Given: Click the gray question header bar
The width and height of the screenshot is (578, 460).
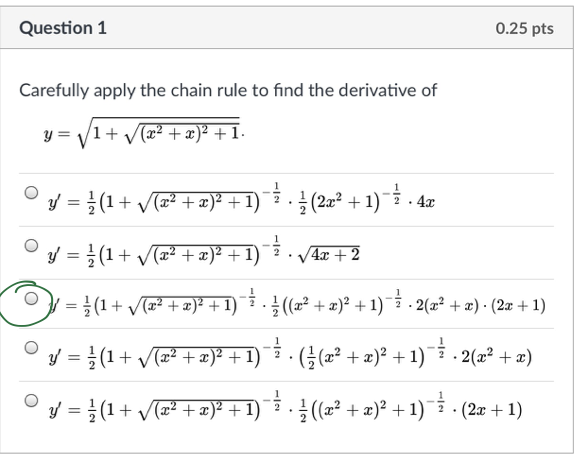Looking at the screenshot, I should (x=286, y=28).
